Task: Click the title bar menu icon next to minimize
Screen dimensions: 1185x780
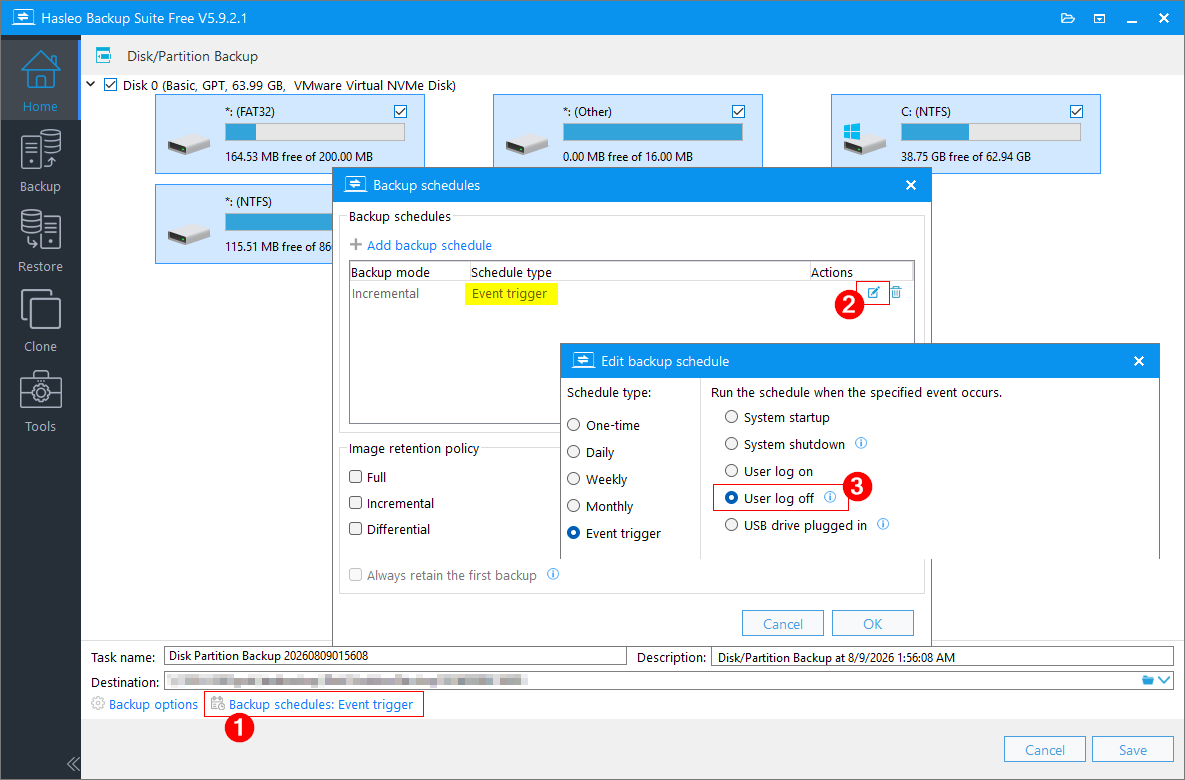Action: (1100, 18)
